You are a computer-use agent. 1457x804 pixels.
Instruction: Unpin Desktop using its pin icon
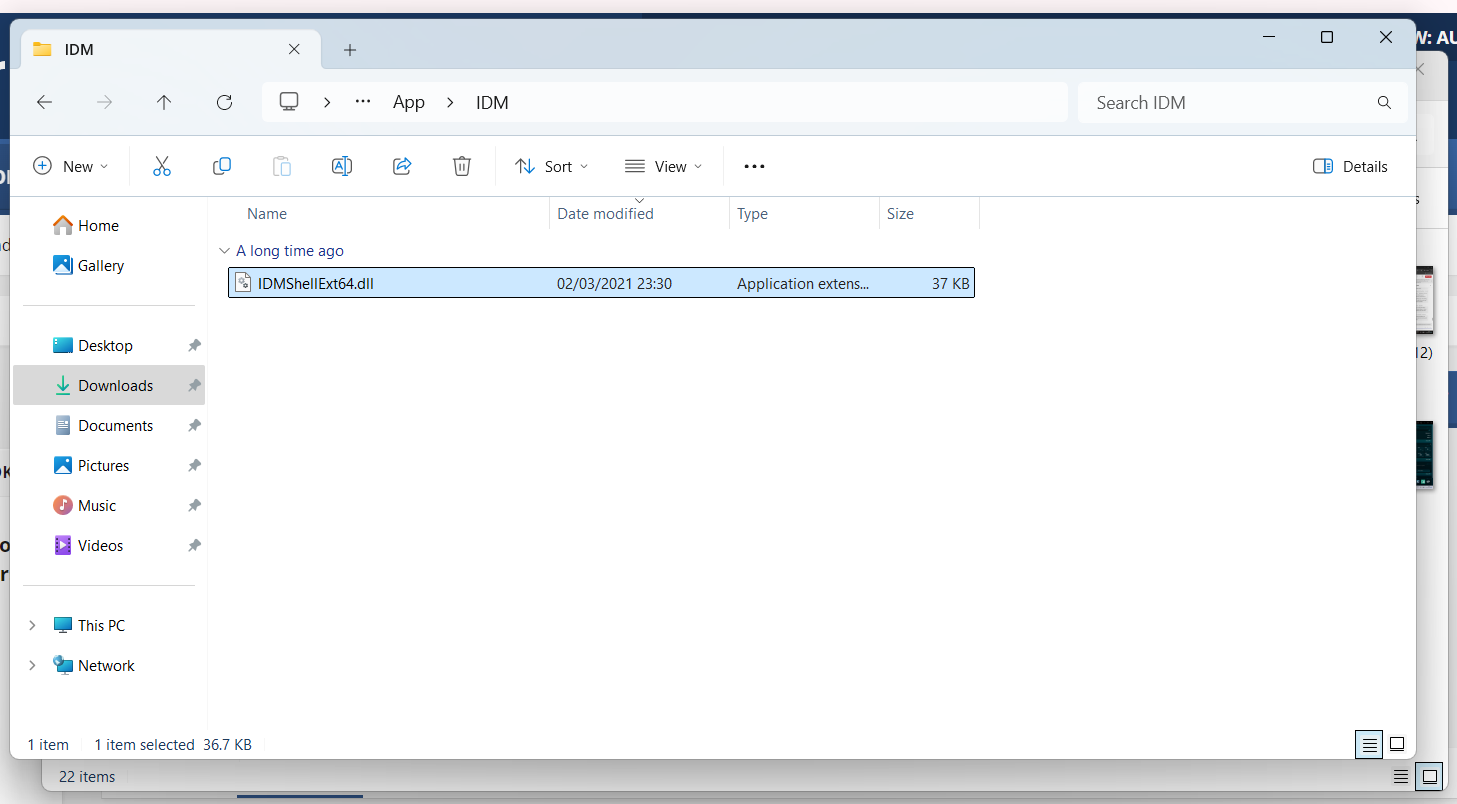click(x=194, y=346)
